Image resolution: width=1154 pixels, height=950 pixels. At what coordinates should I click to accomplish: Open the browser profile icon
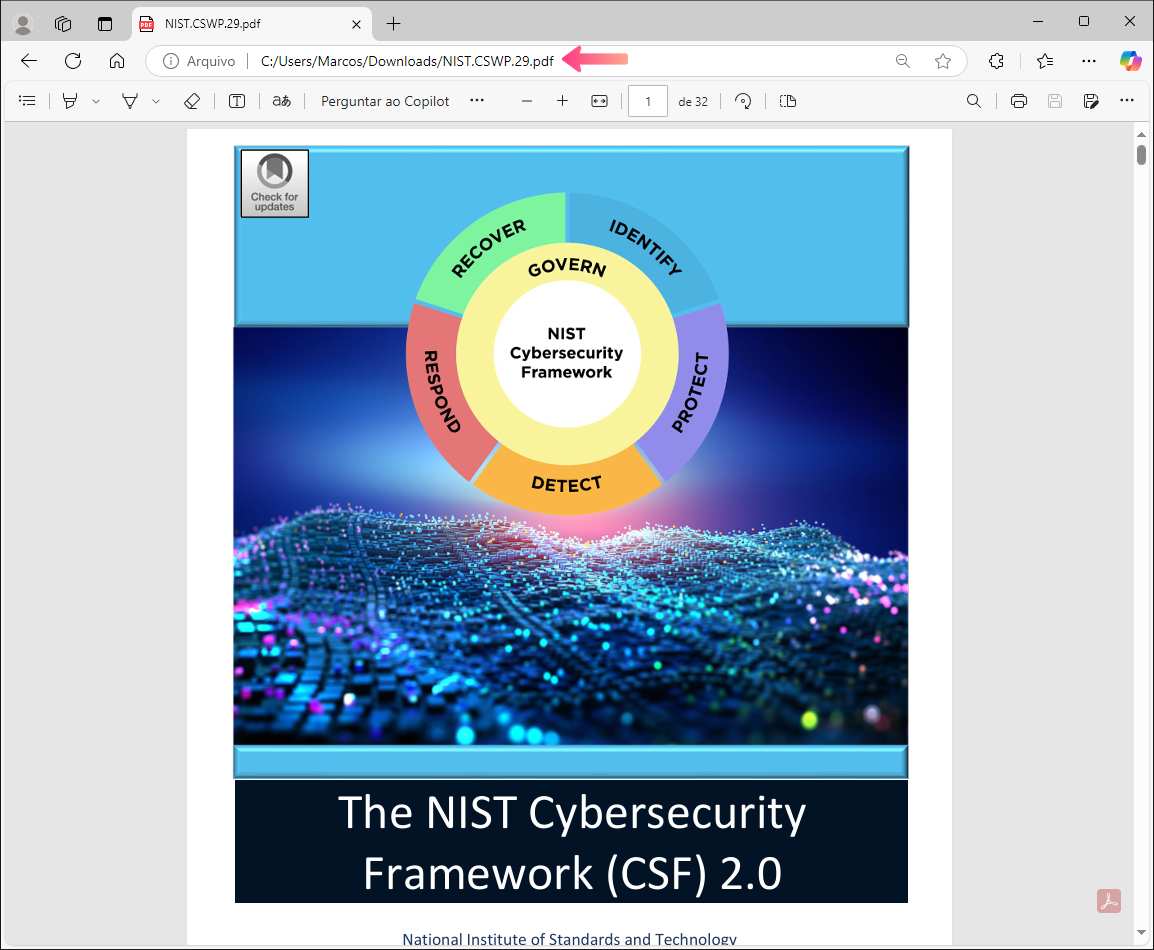24,24
